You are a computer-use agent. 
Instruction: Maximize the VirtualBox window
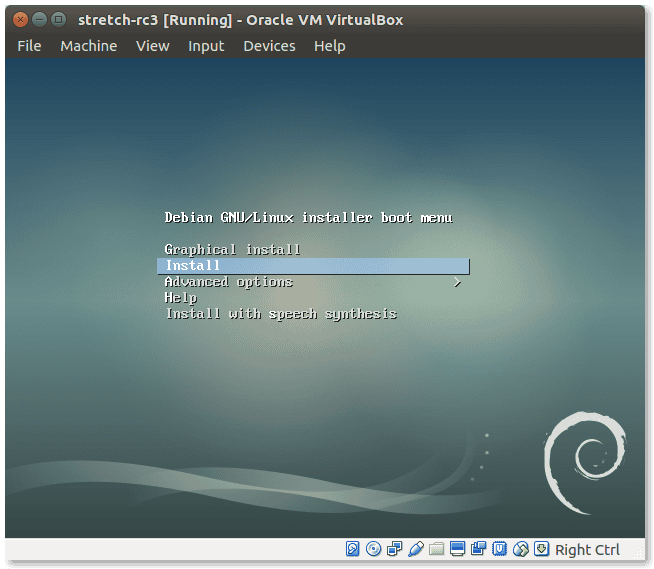pos(58,20)
